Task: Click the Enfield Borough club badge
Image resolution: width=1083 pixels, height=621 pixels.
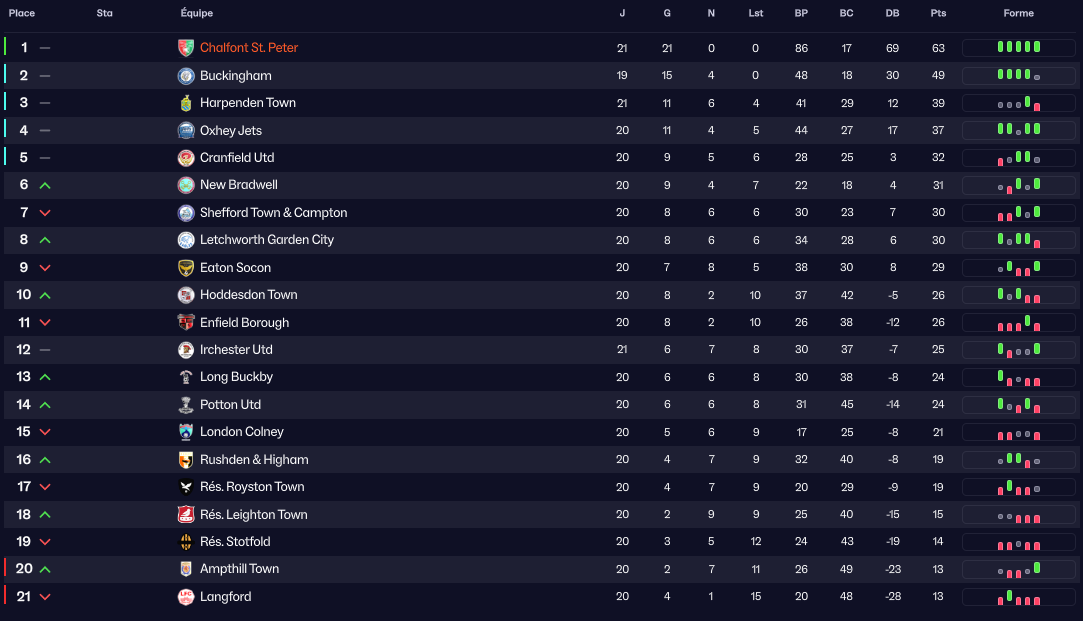Action: point(185,322)
